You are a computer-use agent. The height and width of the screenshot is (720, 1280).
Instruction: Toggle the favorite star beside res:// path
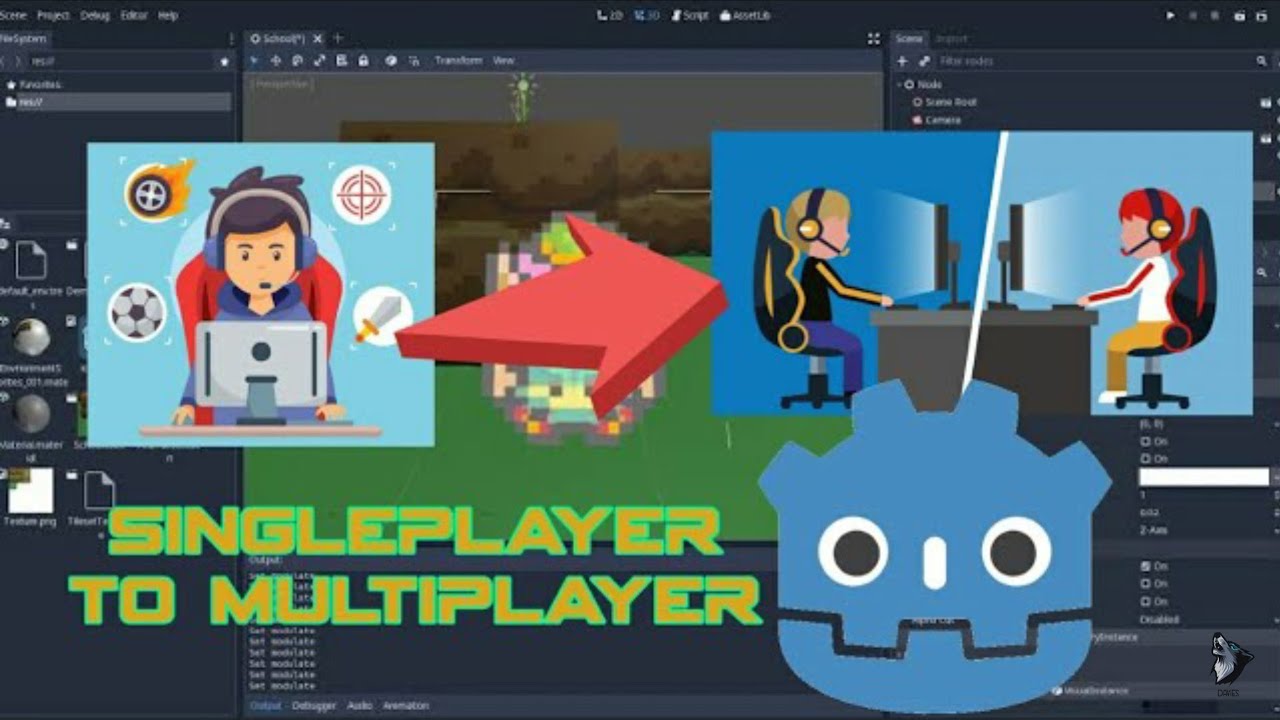click(x=224, y=61)
